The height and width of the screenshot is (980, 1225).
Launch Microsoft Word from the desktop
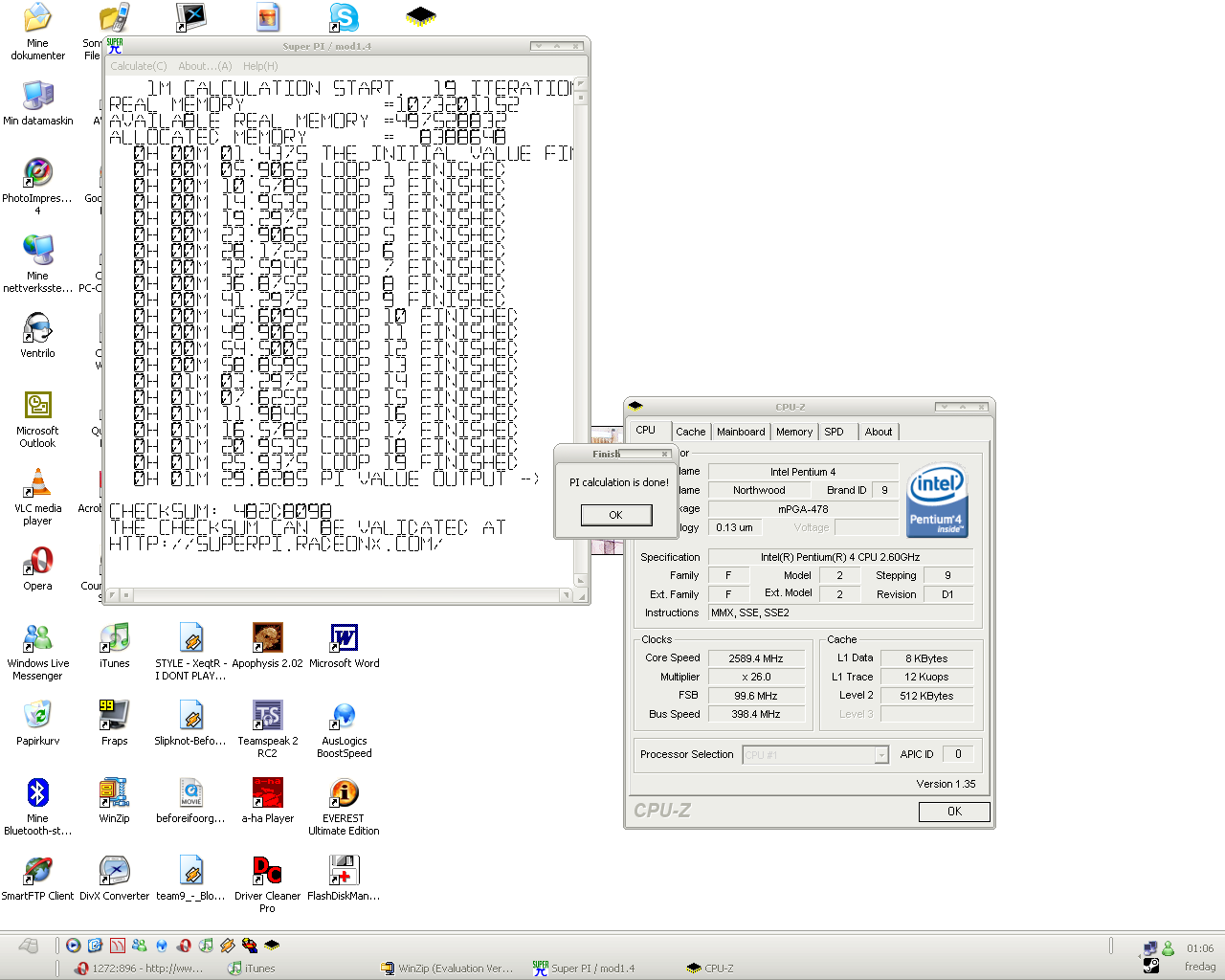(344, 645)
